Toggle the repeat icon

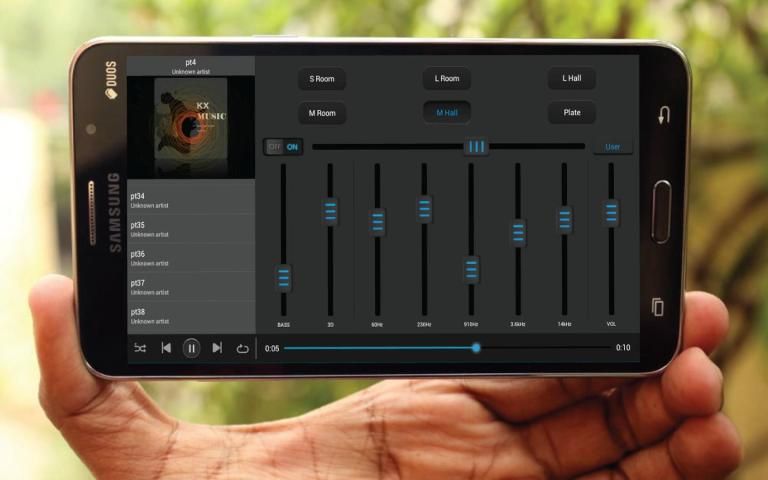click(x=242, y=348)
